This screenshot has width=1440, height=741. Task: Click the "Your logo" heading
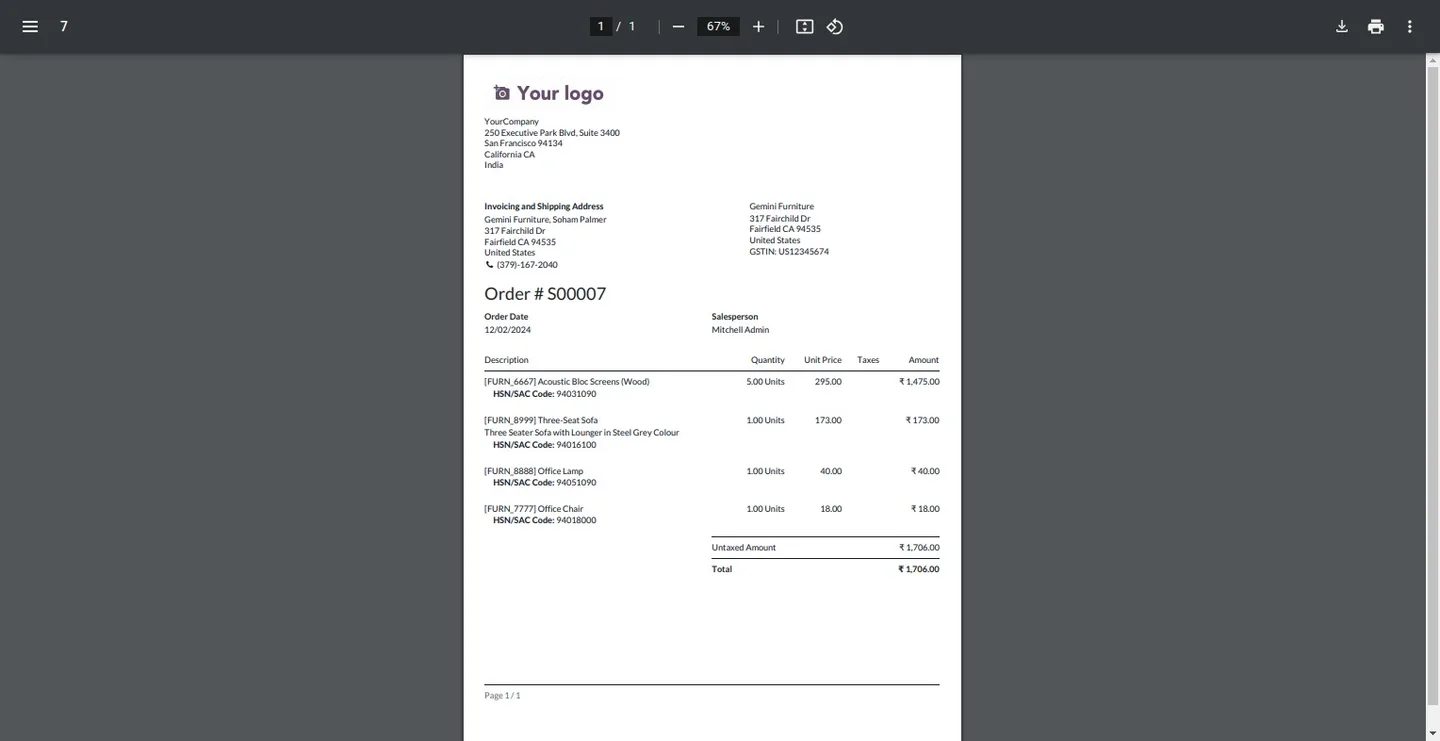[560, 93]
